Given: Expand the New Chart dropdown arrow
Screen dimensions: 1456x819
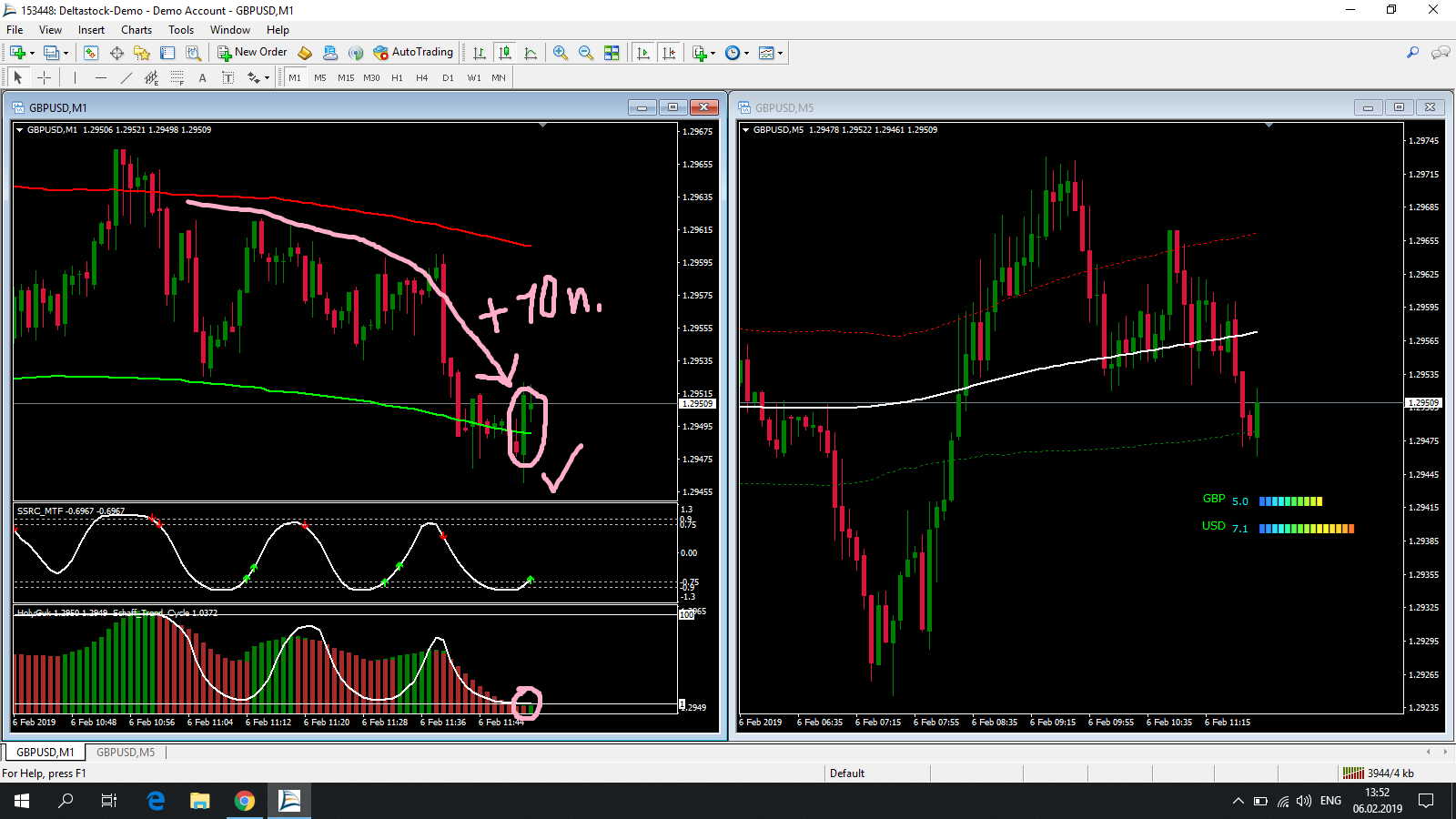Looking at the screenshot, I should point(32,53).
